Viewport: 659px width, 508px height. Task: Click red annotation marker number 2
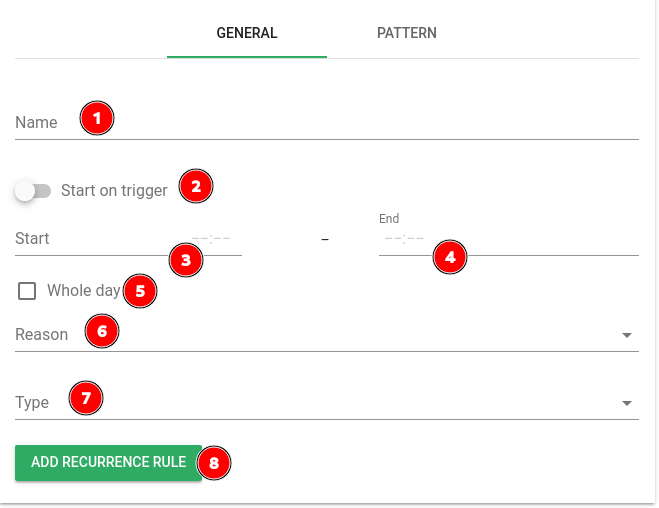tap(196, 186)
